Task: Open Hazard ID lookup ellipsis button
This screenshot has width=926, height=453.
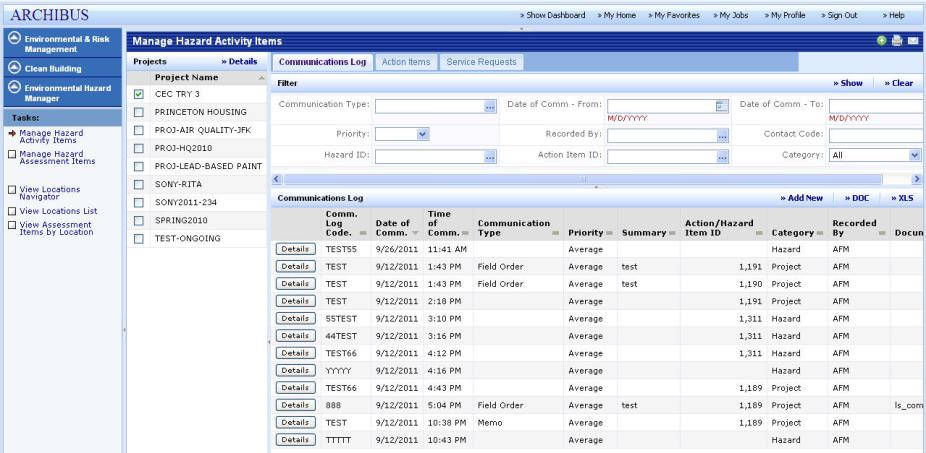Action: point(490,157)
